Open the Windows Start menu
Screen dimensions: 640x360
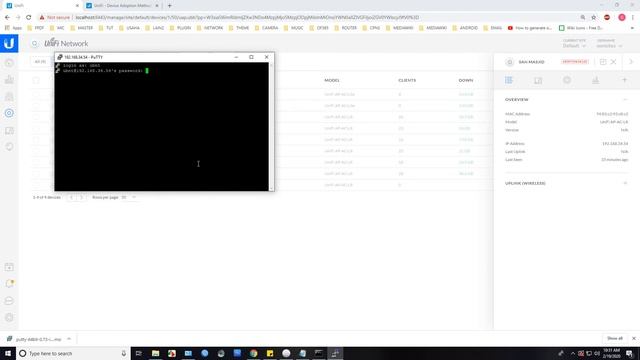coord(8,353)
